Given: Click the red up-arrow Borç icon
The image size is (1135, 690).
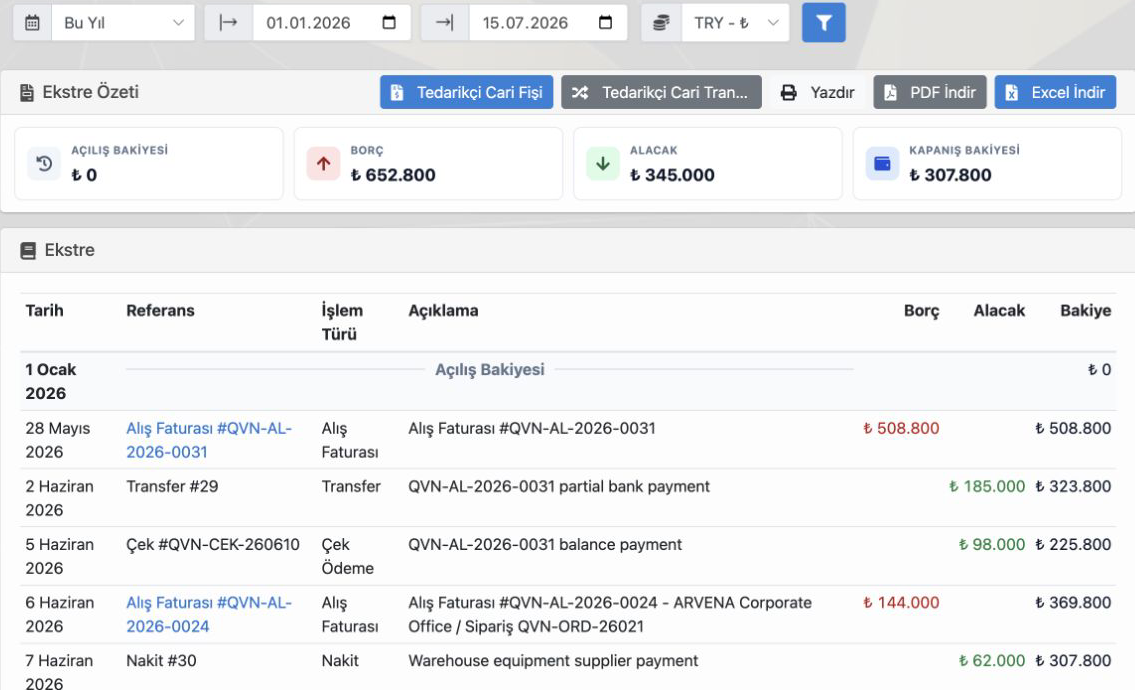Looking at the screenshot, I should click(324, 164).
